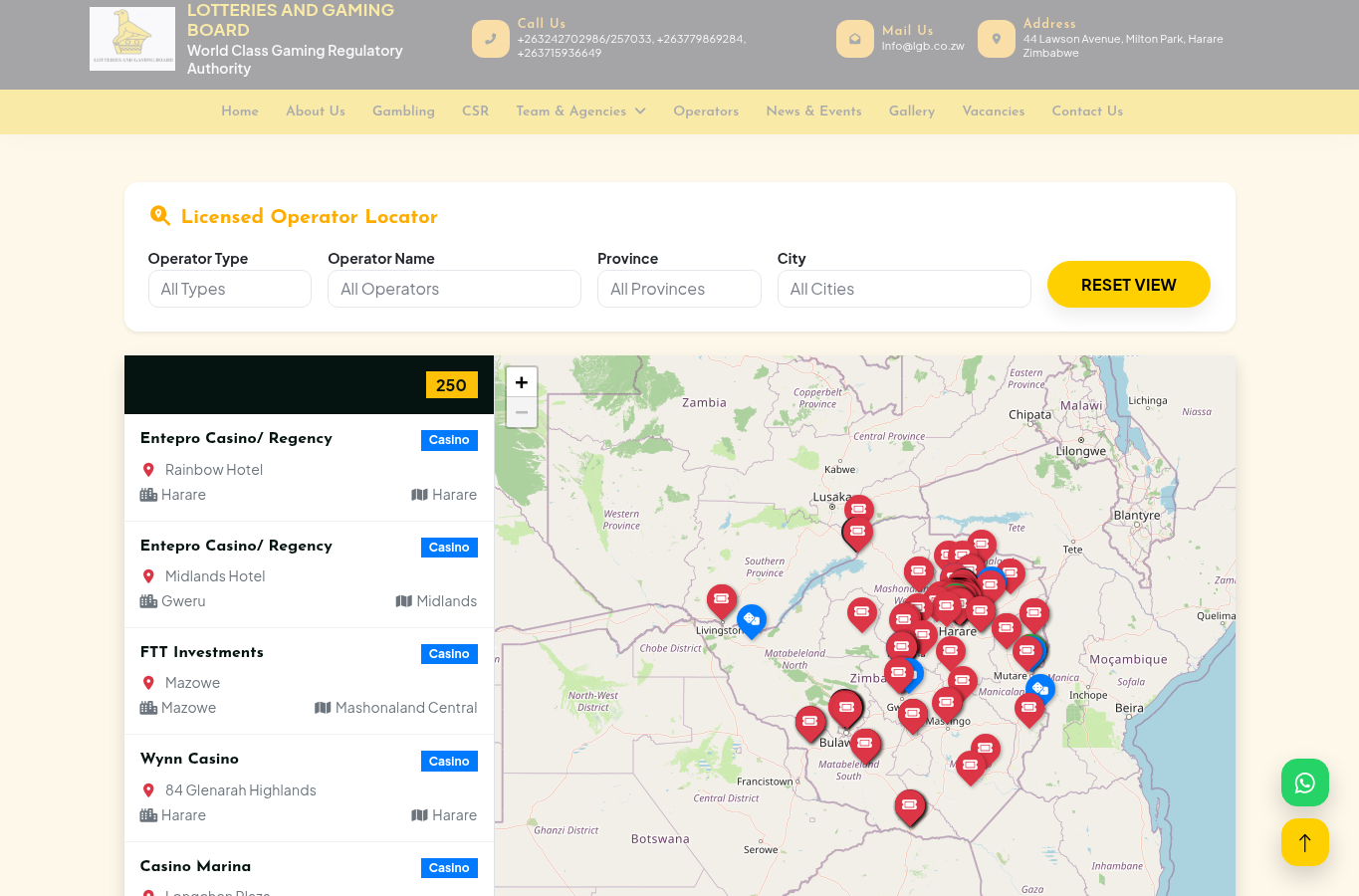This screenshot has height=896, width=1359.
Task: Open the Operators page
Action: tap(706, 112)
